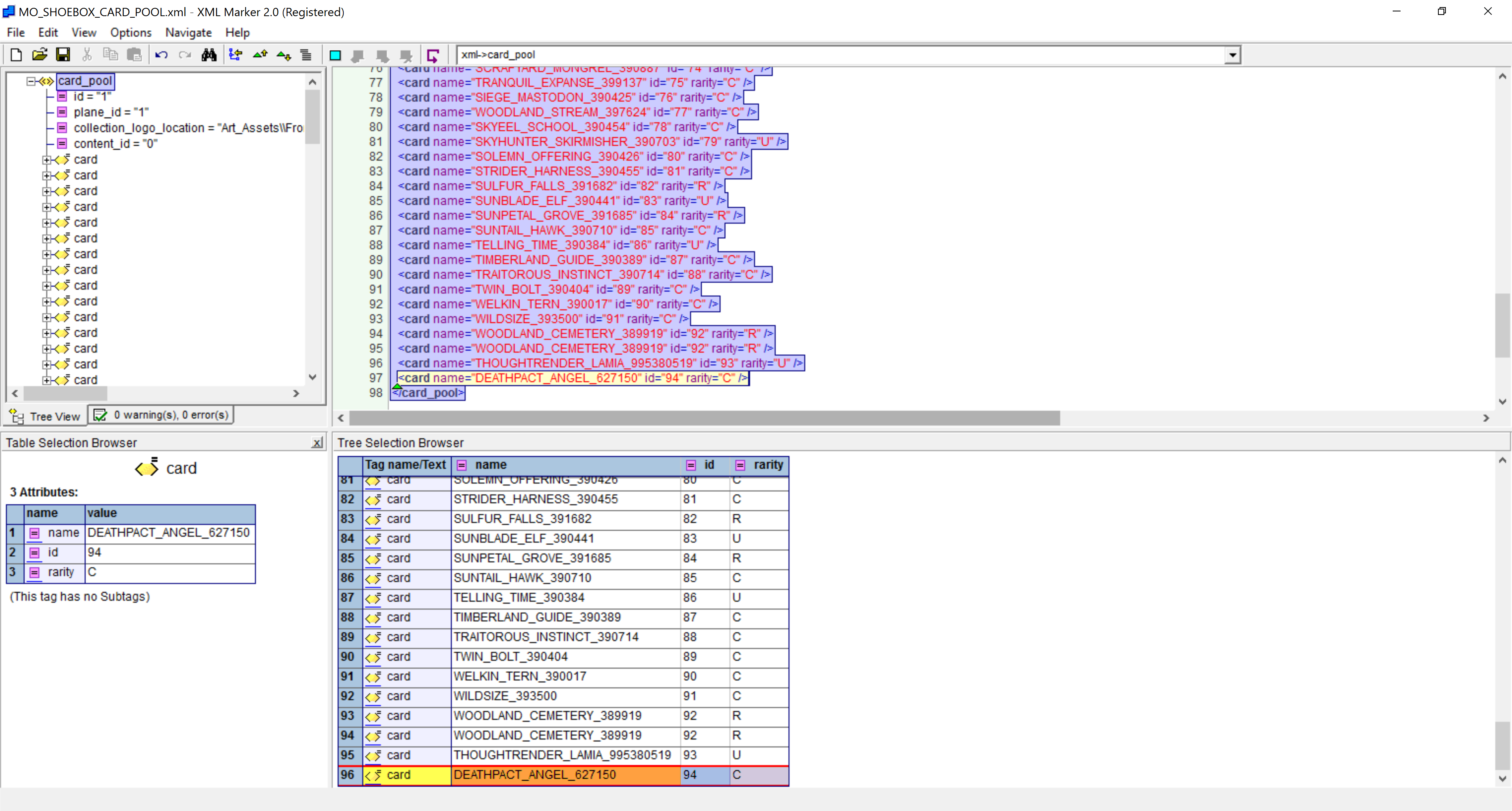Click the Undo arrow icon

[x=161, y=55]
